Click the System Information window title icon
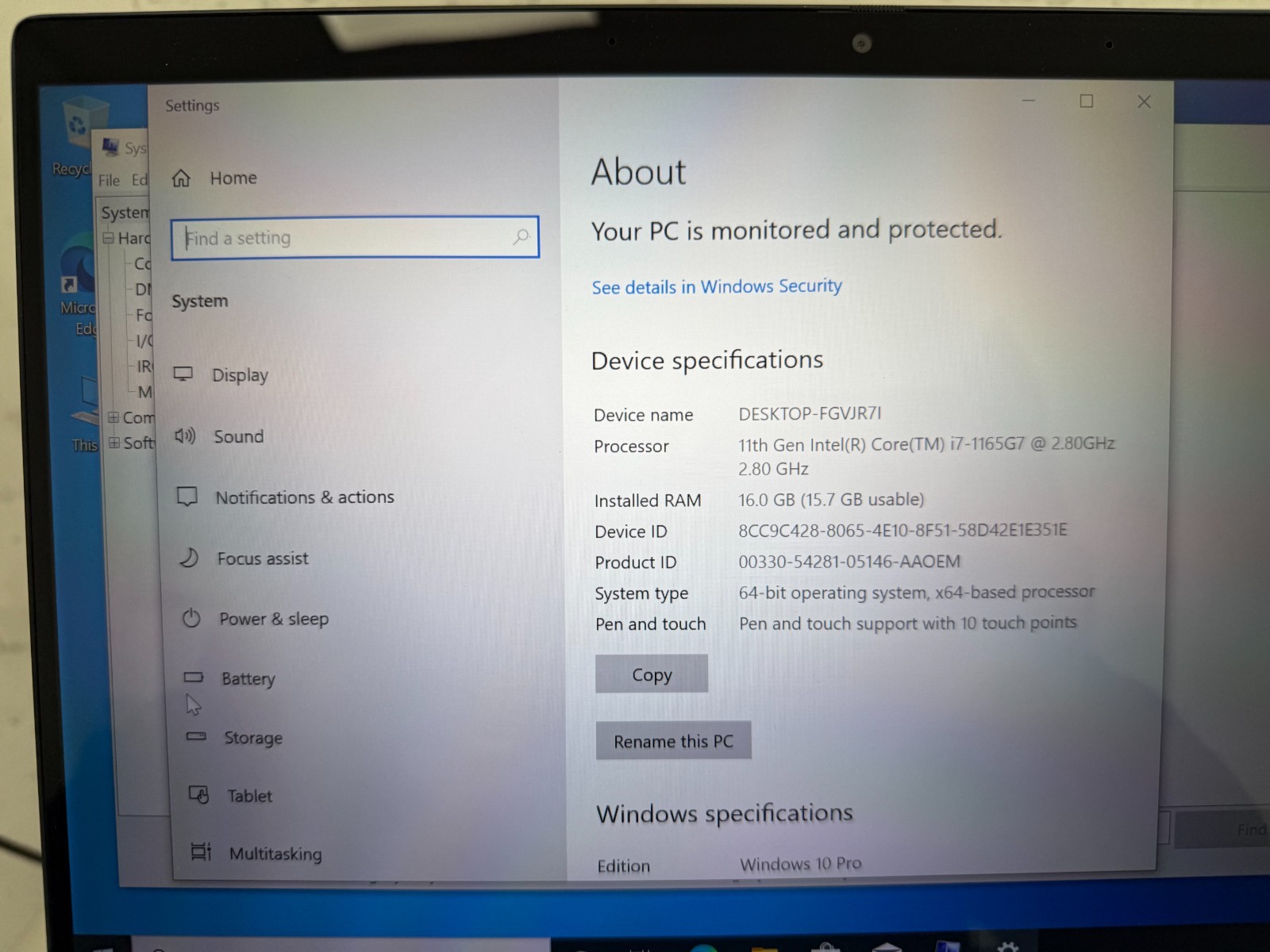Image resolution: width=1270 pixels, height=952 pixels. tap(111, 146)
